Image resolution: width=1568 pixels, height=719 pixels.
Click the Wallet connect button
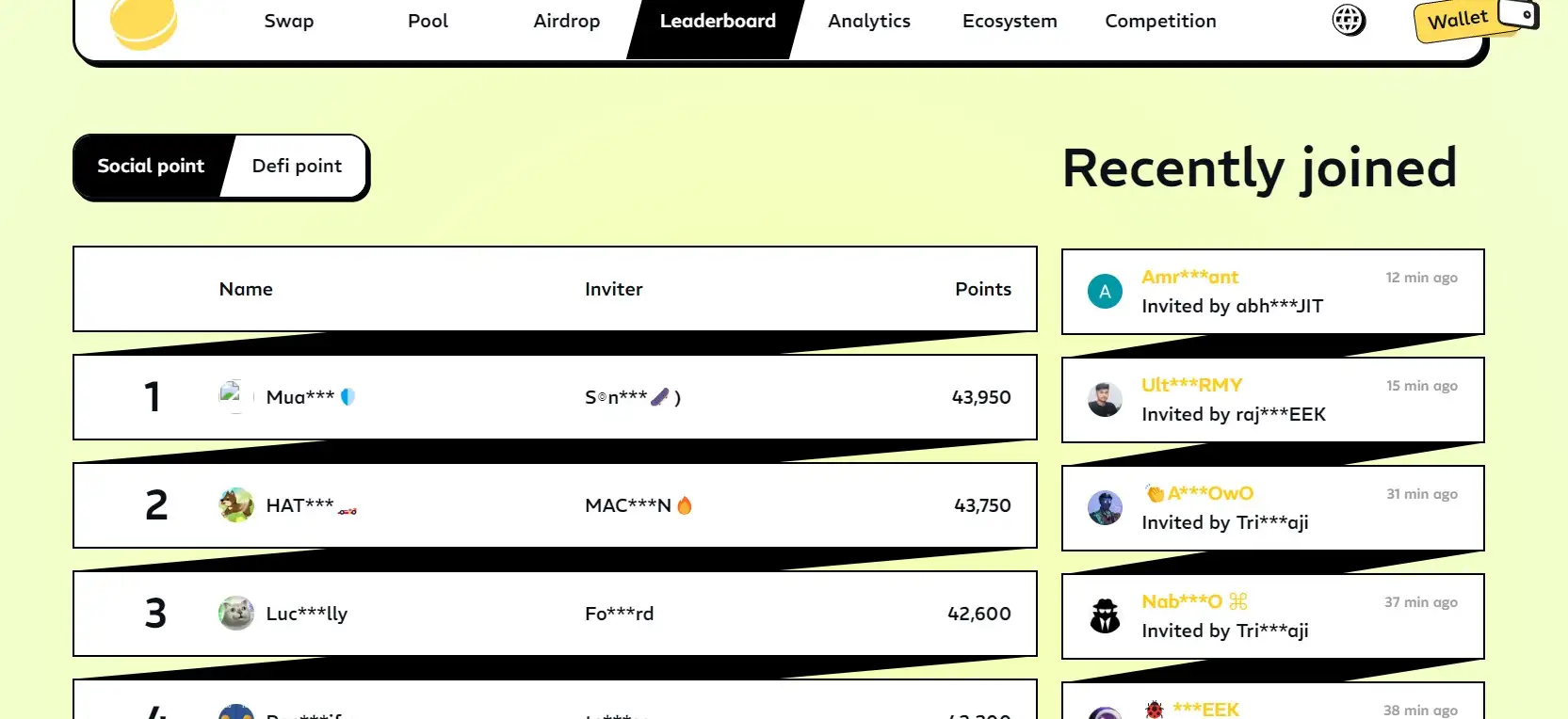pos(1459,20)
